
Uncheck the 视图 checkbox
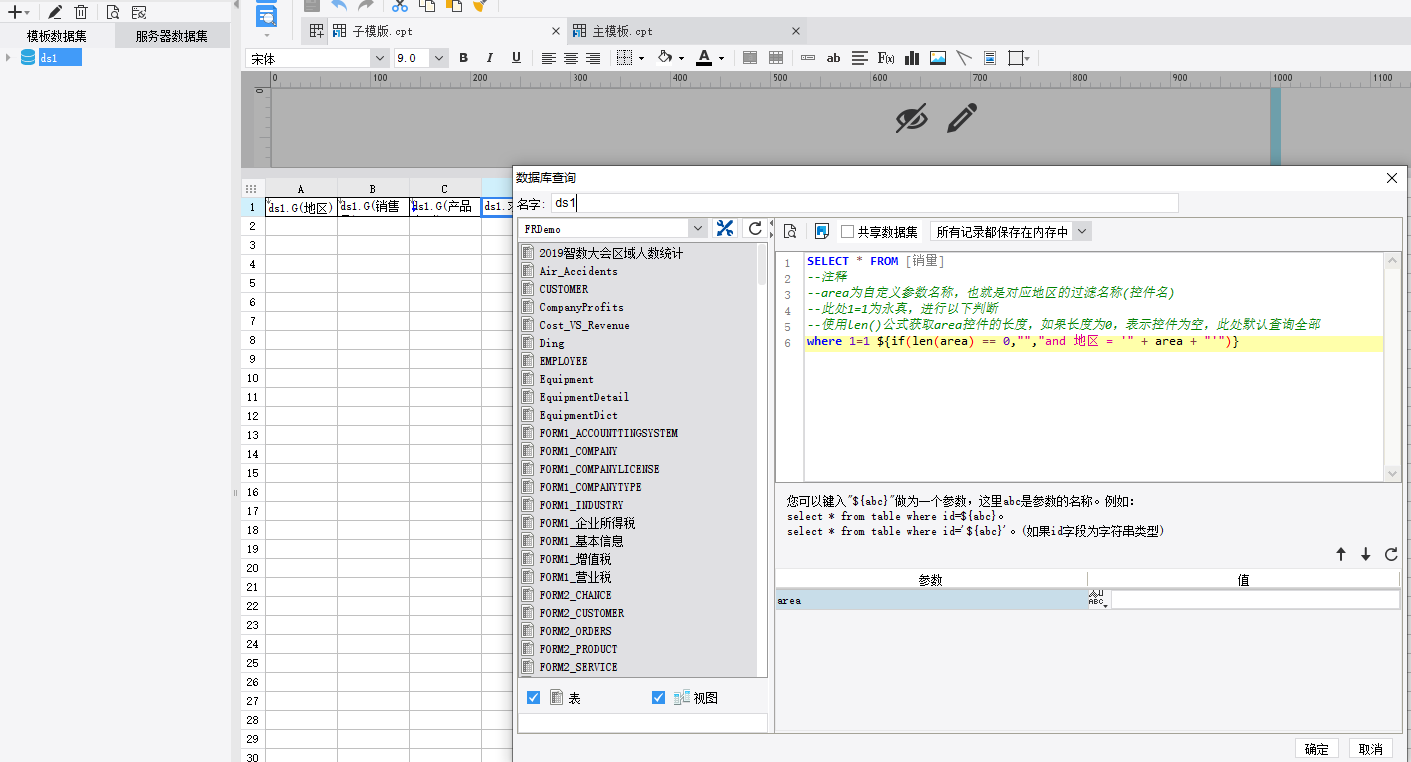[658, 698]
